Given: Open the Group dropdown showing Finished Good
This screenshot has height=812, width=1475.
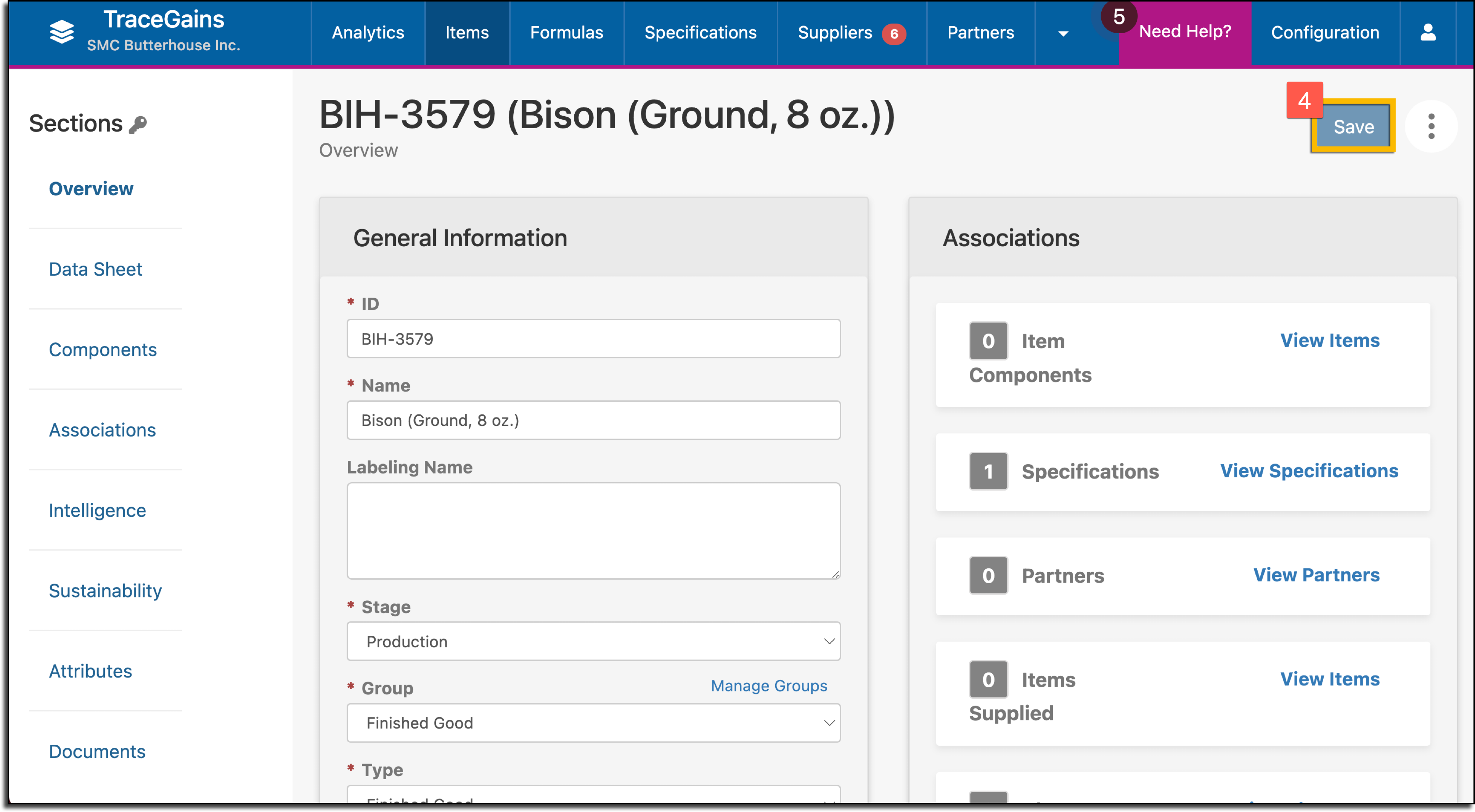Looking at the screenshot, I should (593, 723).
